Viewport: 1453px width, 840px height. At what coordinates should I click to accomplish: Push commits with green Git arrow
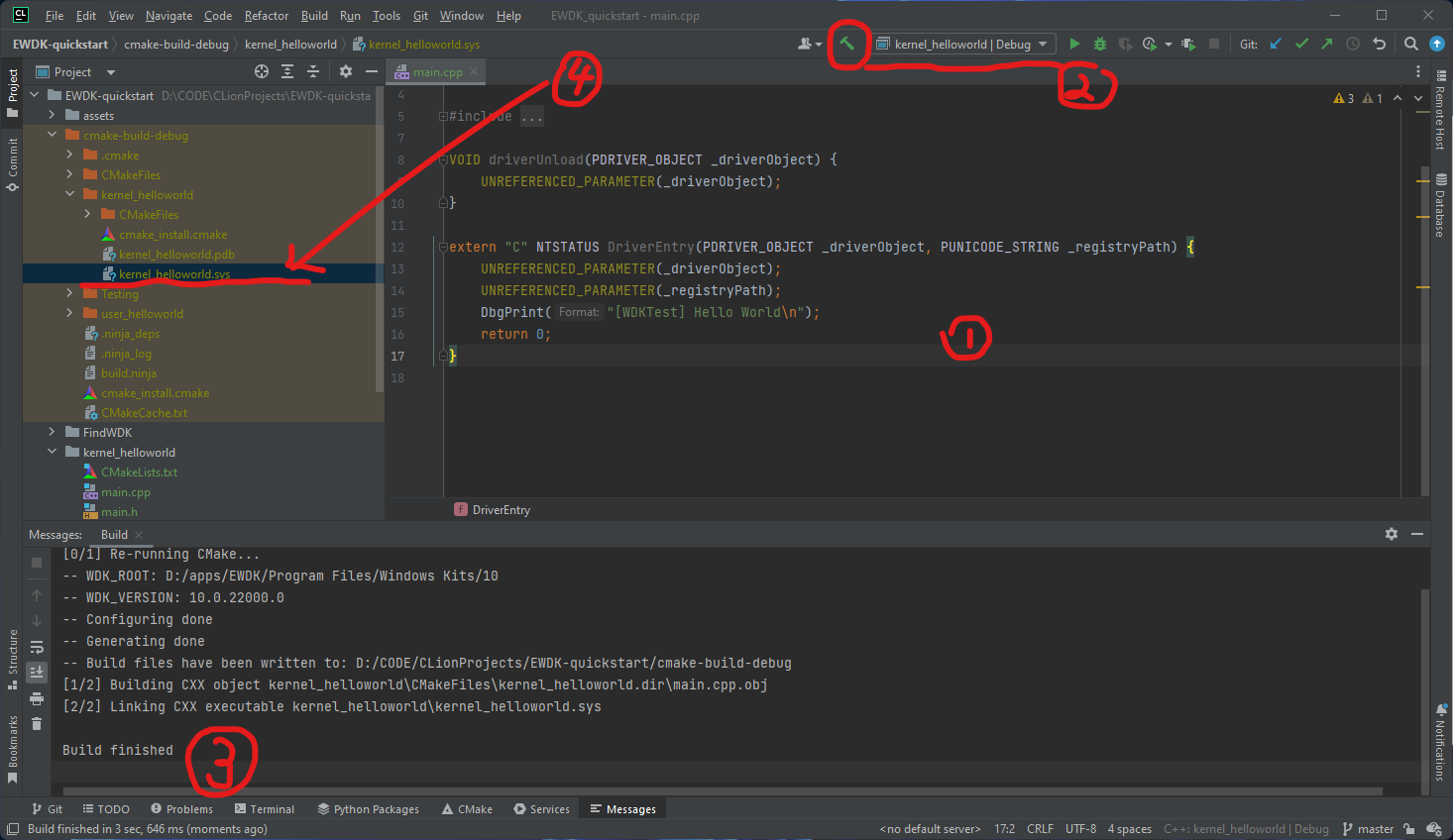click(1327, 44)
